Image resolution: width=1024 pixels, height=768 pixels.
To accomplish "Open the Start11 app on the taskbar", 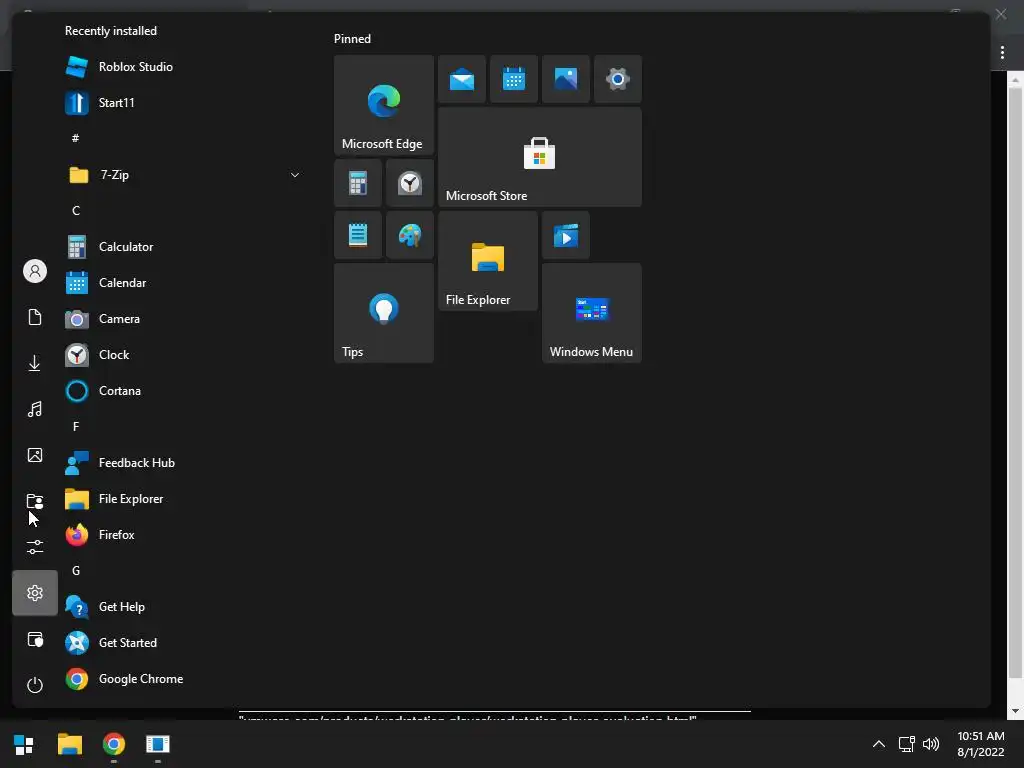I will [157, 744].
